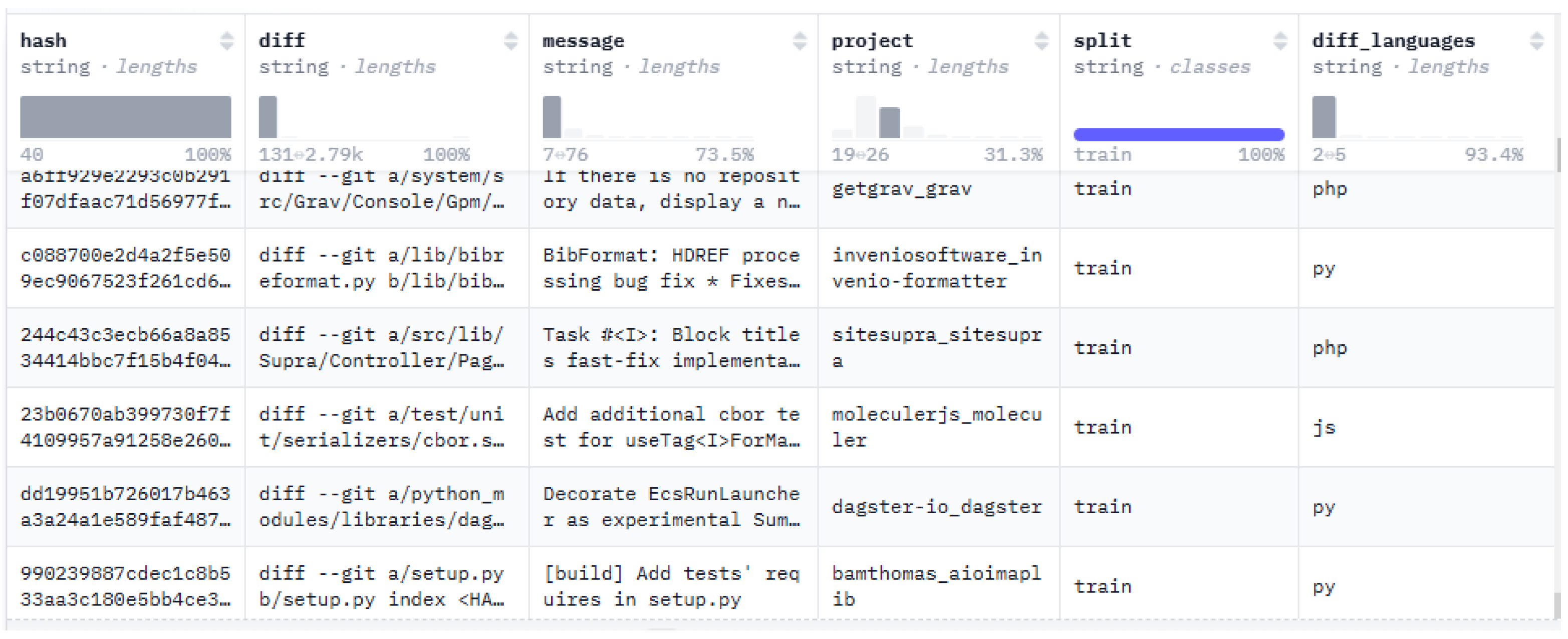Select the dagster-io_dagster project cell
1568x639 pixels.
936,507
